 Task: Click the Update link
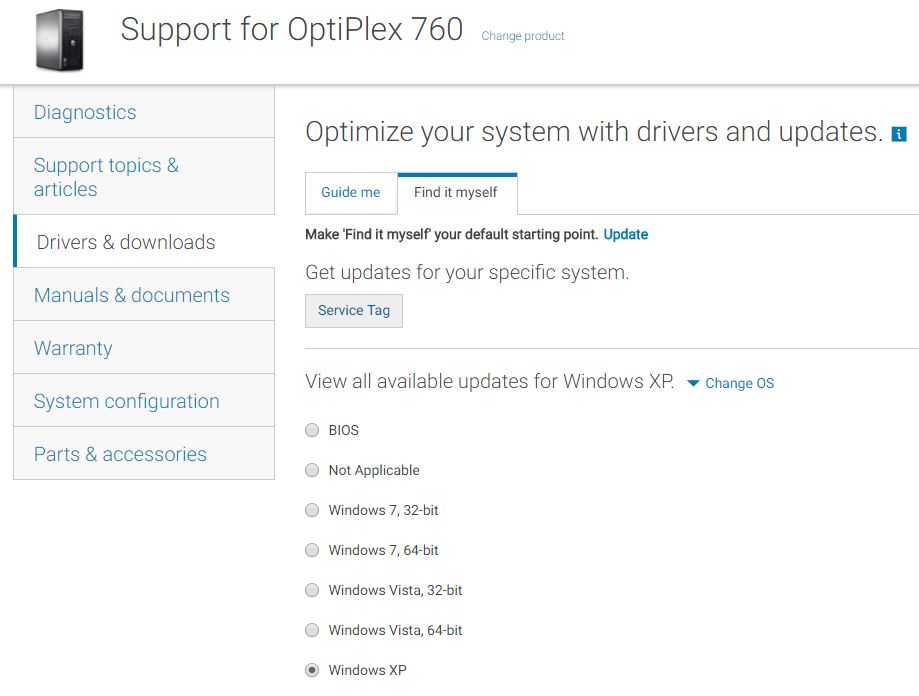point(625,234)
